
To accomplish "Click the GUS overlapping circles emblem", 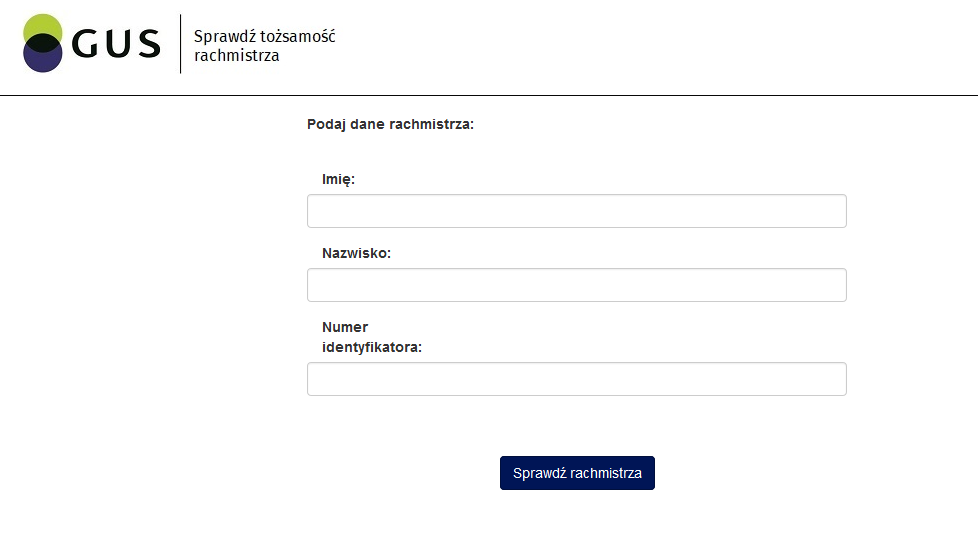I will 42,43.
